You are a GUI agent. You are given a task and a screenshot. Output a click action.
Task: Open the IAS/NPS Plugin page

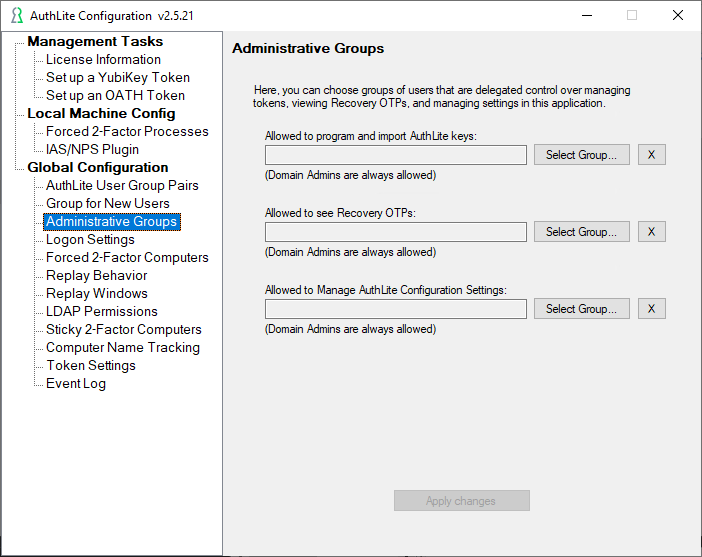point(92,149)
